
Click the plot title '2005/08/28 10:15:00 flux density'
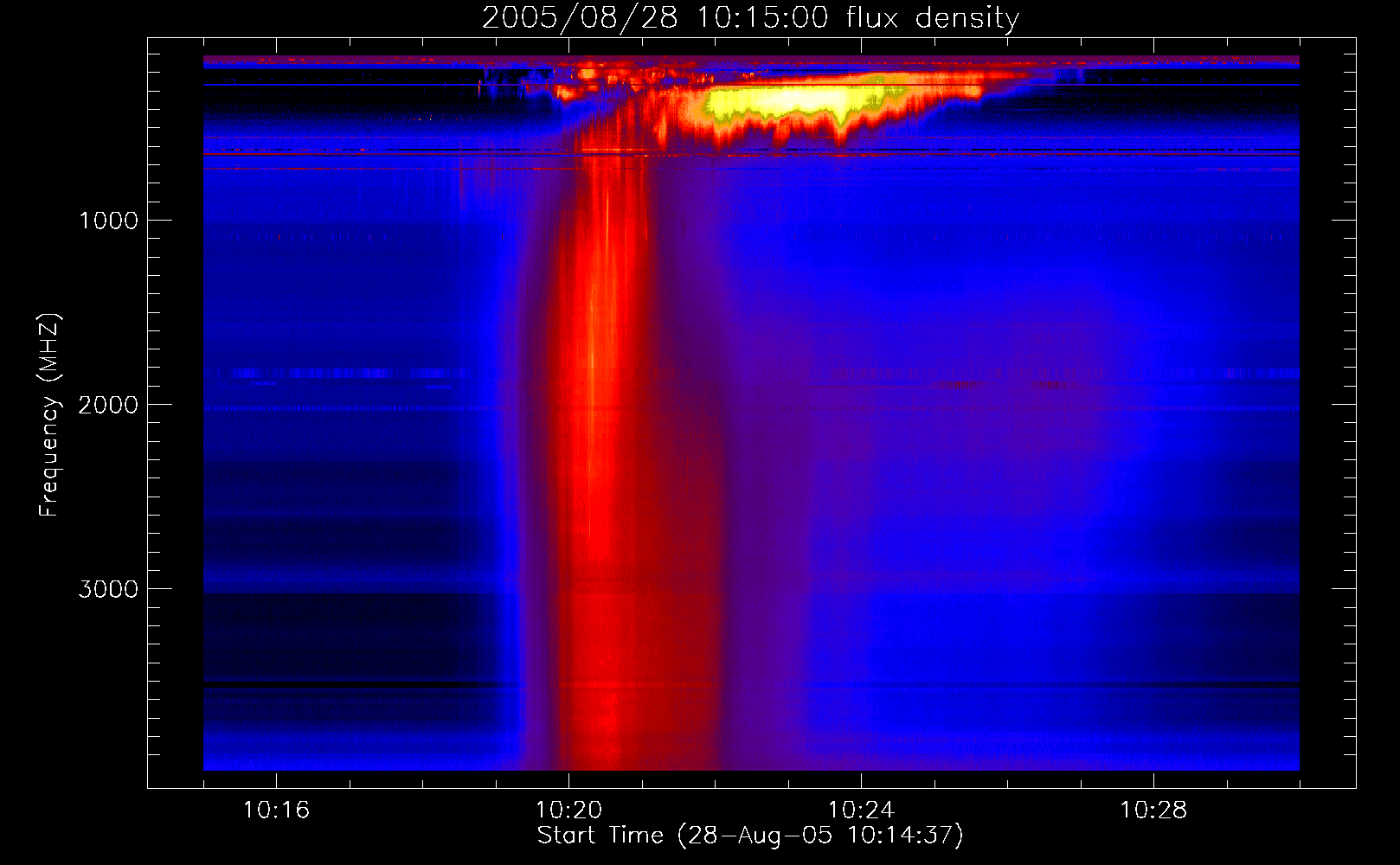[750, 17]
